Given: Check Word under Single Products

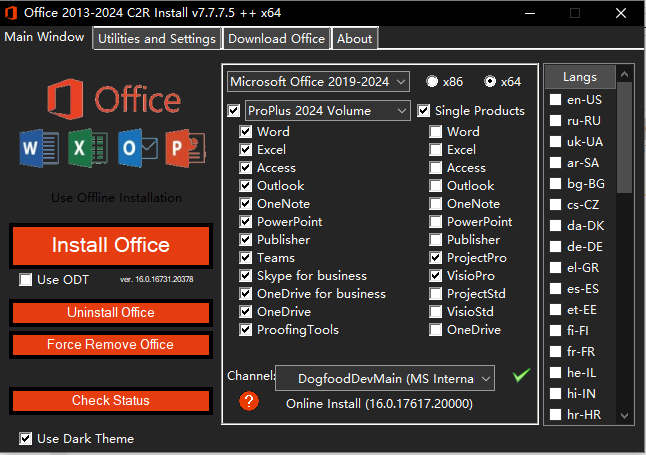Looking at the screenshot, I should 435,132.
